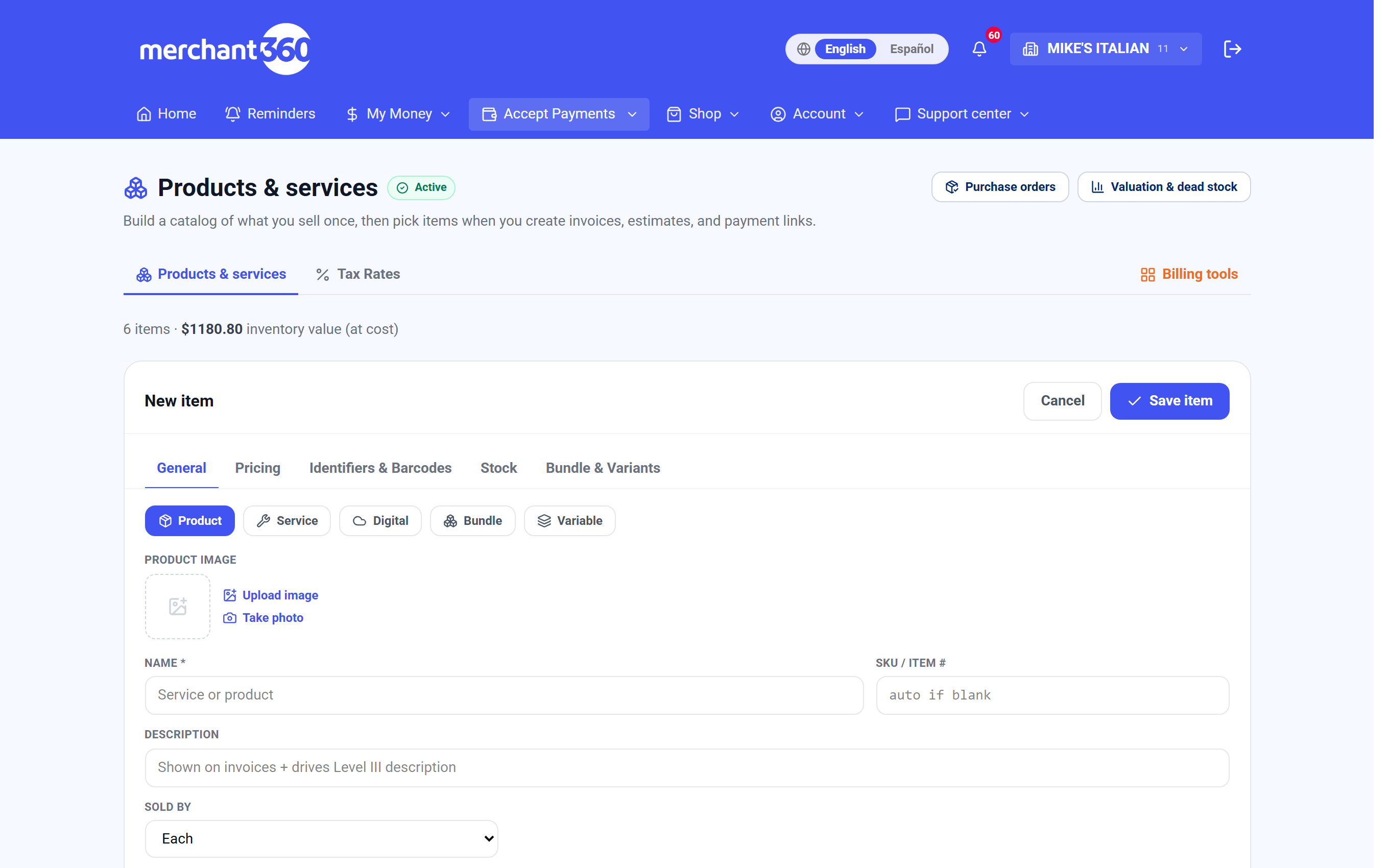This screenshot has width=1389, height=868.
Task: Click the cloud icon on Digital
Action: (x=360, y=521)
